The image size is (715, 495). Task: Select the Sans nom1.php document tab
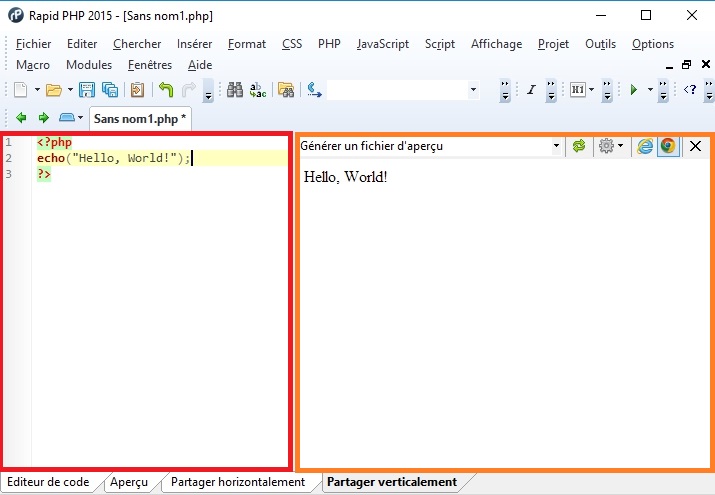tap(140, 119)
